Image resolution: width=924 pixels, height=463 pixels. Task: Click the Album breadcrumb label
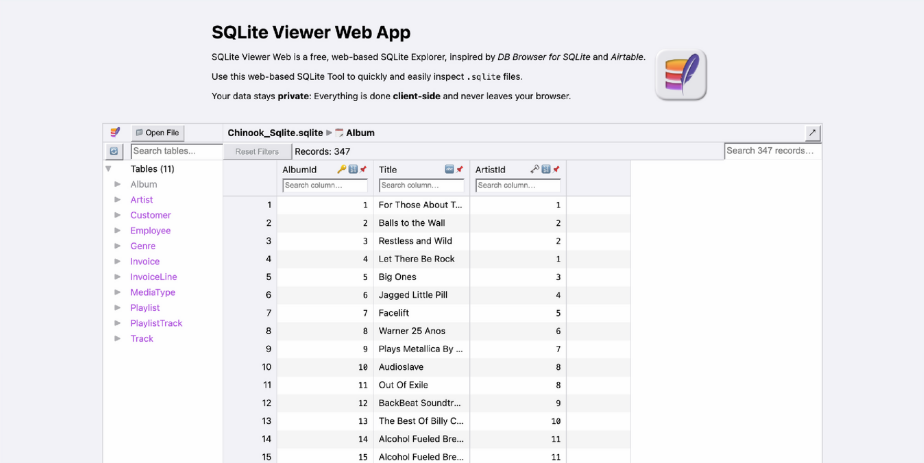click(x=360, y=133)
